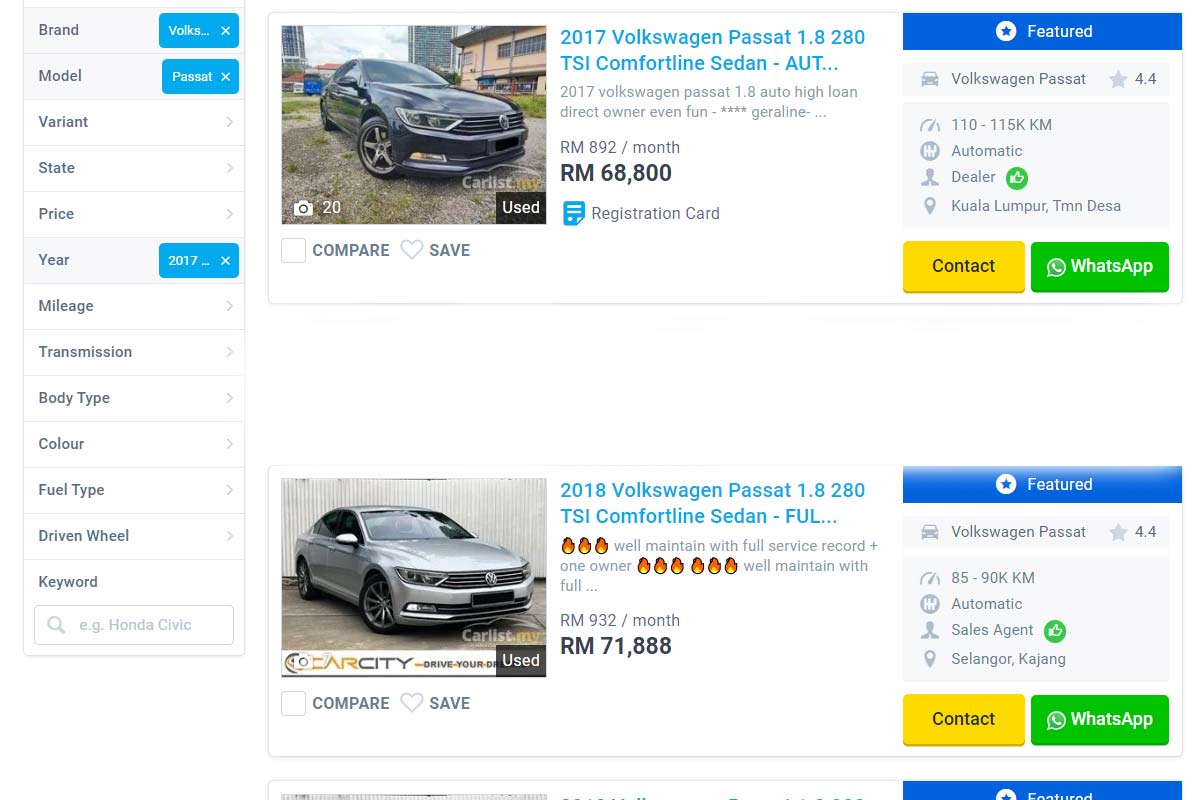The width and height of the screenshot is (1200, 800).
Task: WhatsApp the seller of 2018 Passat
Action: point(1099,719)
